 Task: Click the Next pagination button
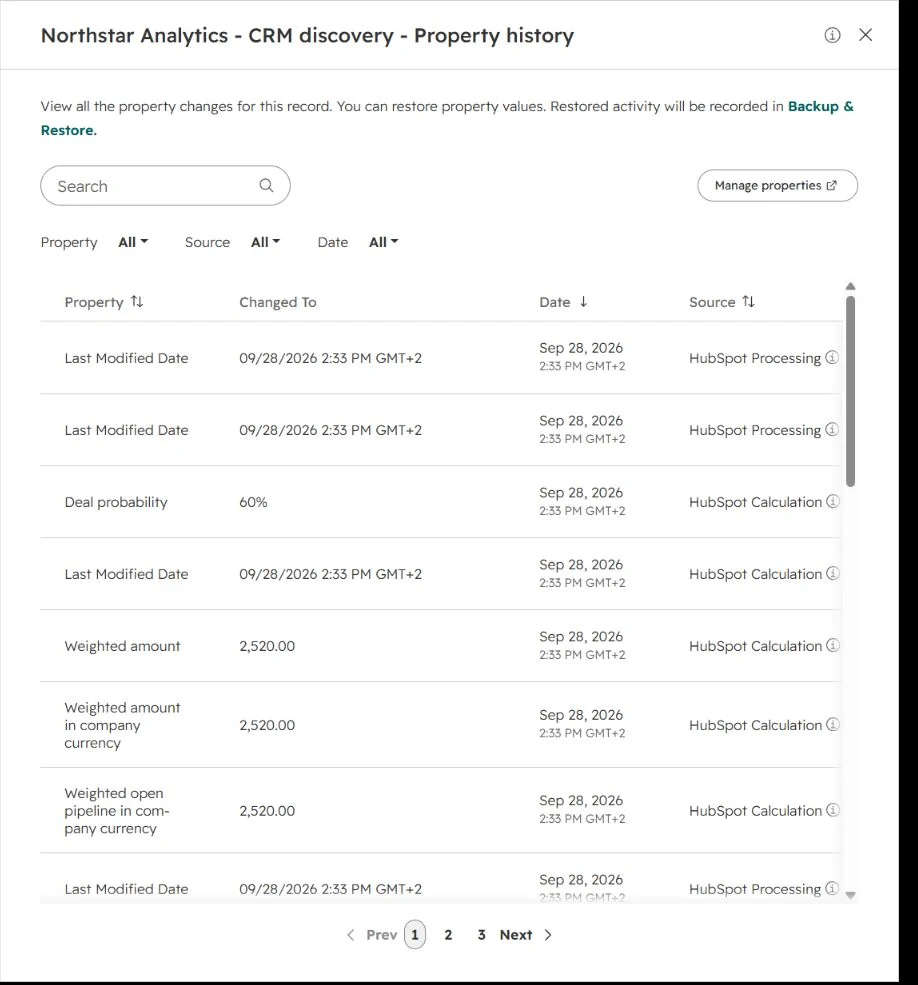coord(516,935)
